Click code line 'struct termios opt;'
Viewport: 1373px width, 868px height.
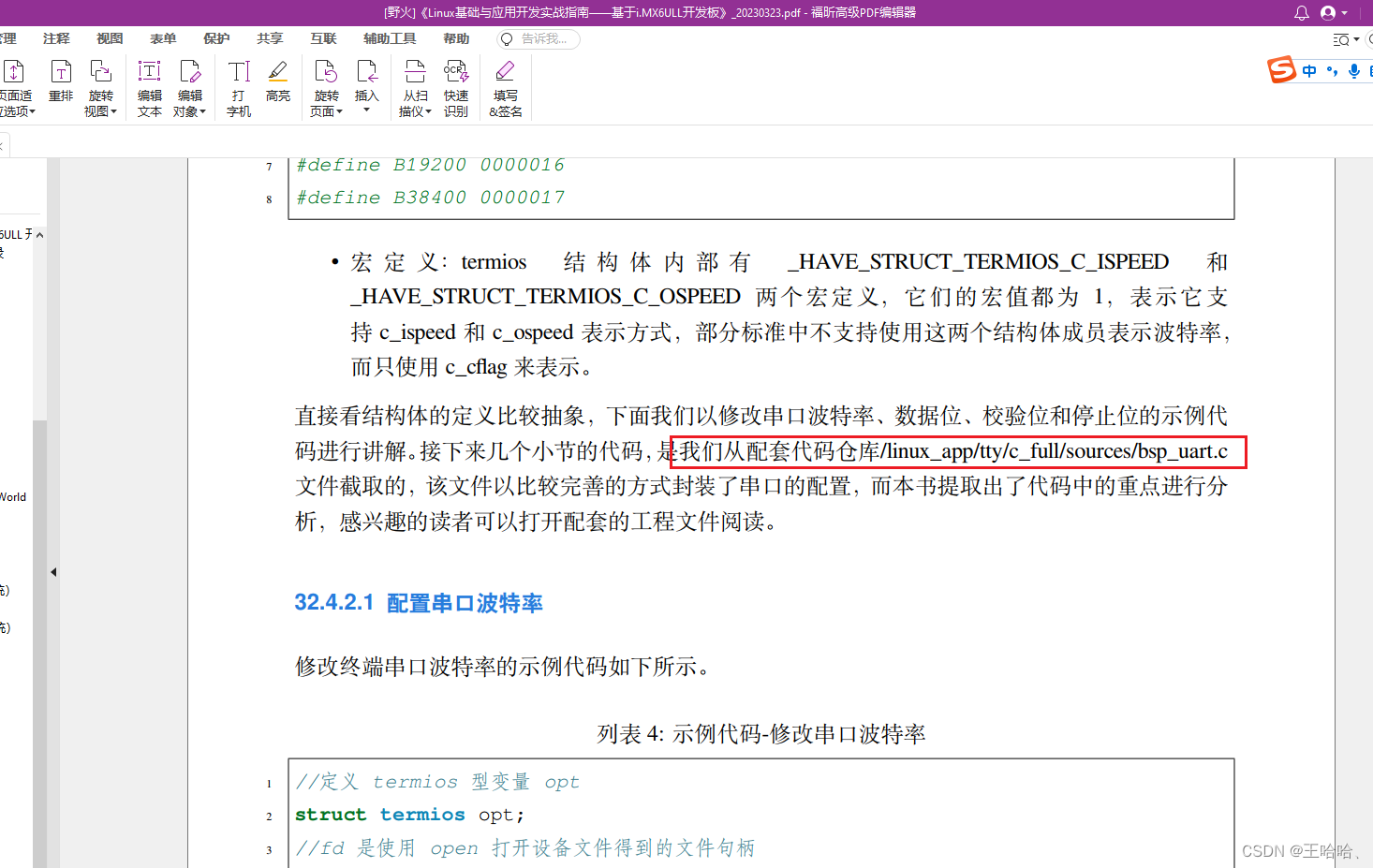[409, 815]
